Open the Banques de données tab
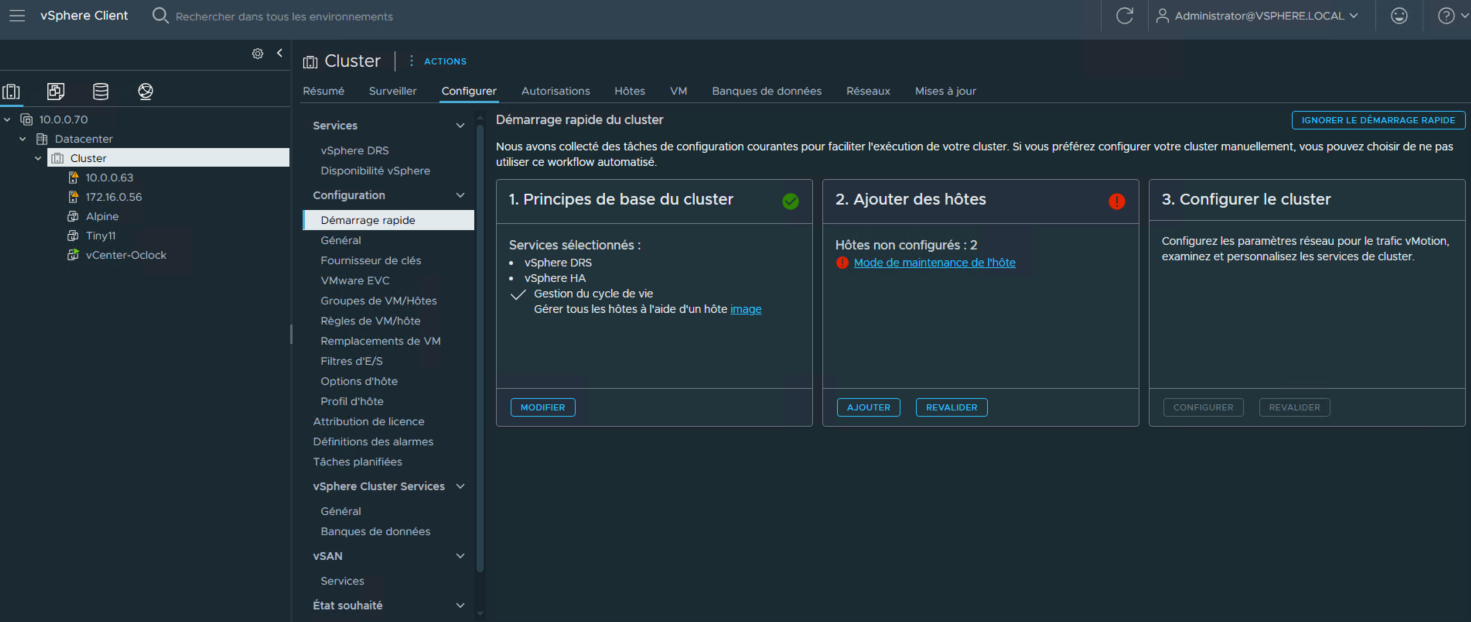The image size is (1471, 622). (766, 91)
